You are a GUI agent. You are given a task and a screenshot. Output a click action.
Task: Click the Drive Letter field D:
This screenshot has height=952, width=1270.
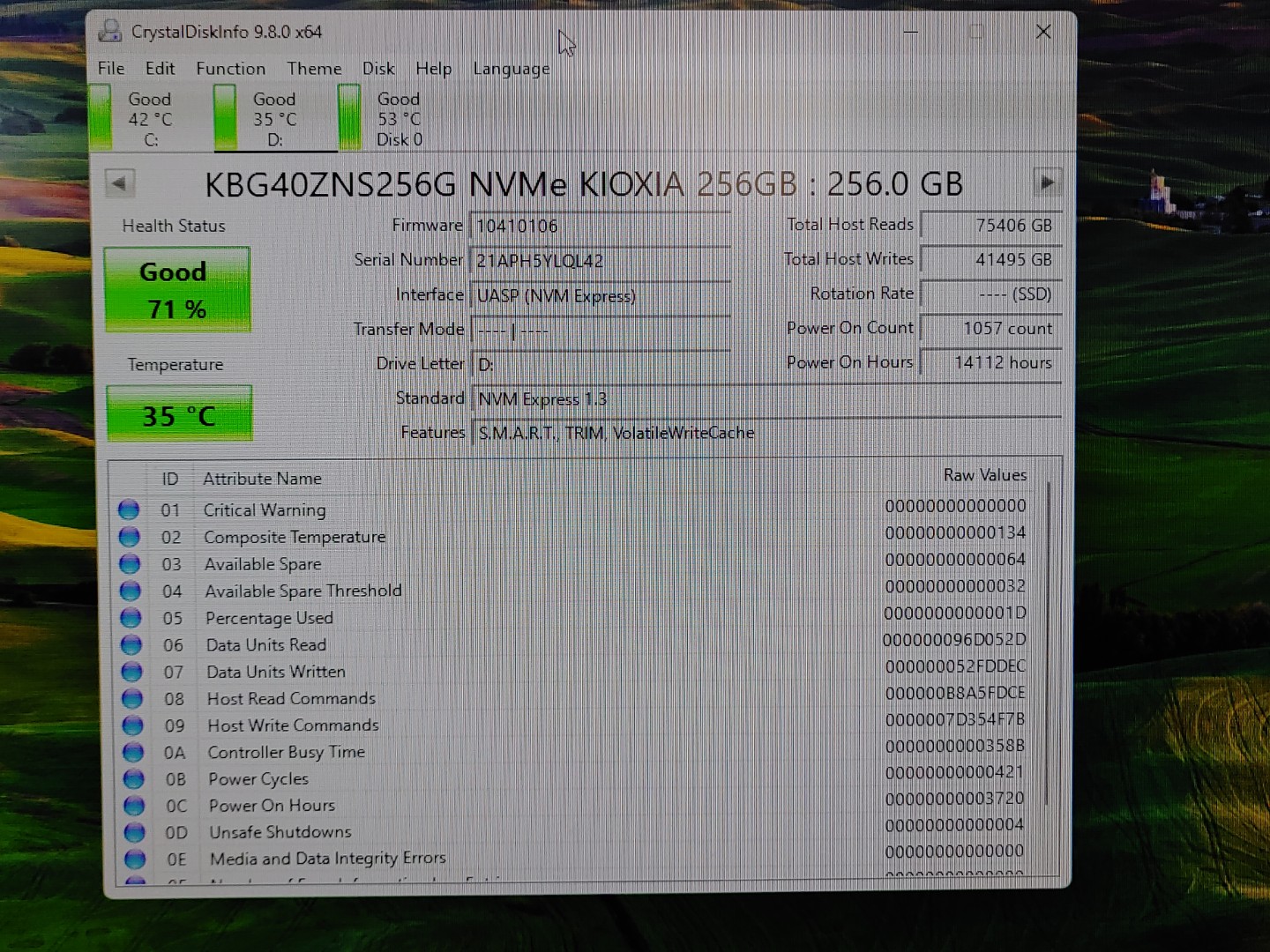pyautogui.click(x=601, y=364)
